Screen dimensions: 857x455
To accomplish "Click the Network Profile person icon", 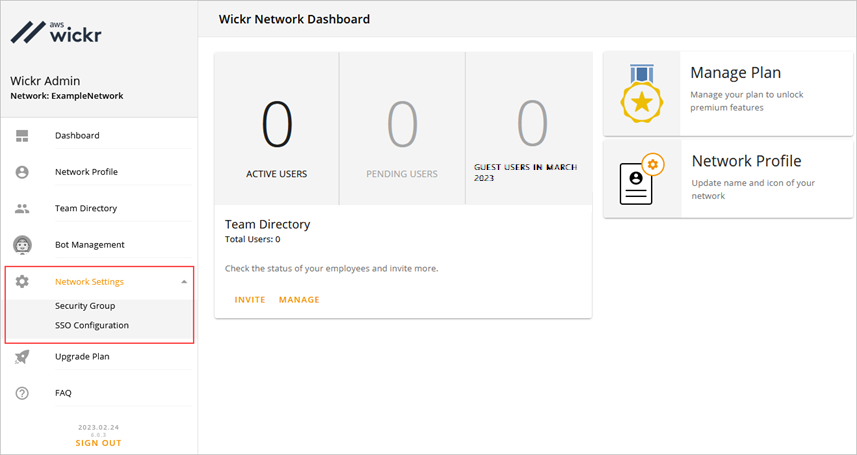I will 22,172.
